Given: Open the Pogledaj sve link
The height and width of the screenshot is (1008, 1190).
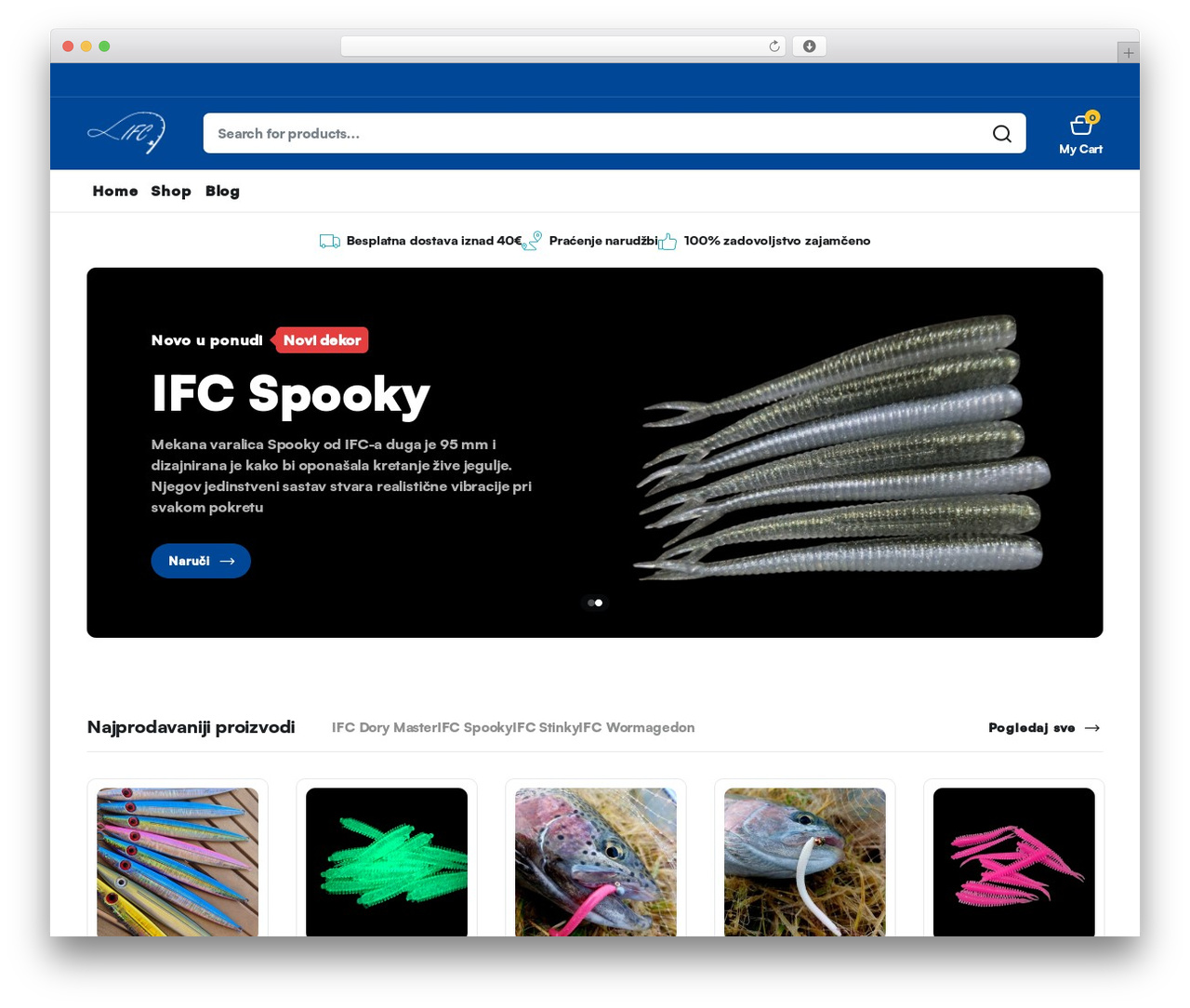Looking at the screenshot, I should click(1045, 728).
